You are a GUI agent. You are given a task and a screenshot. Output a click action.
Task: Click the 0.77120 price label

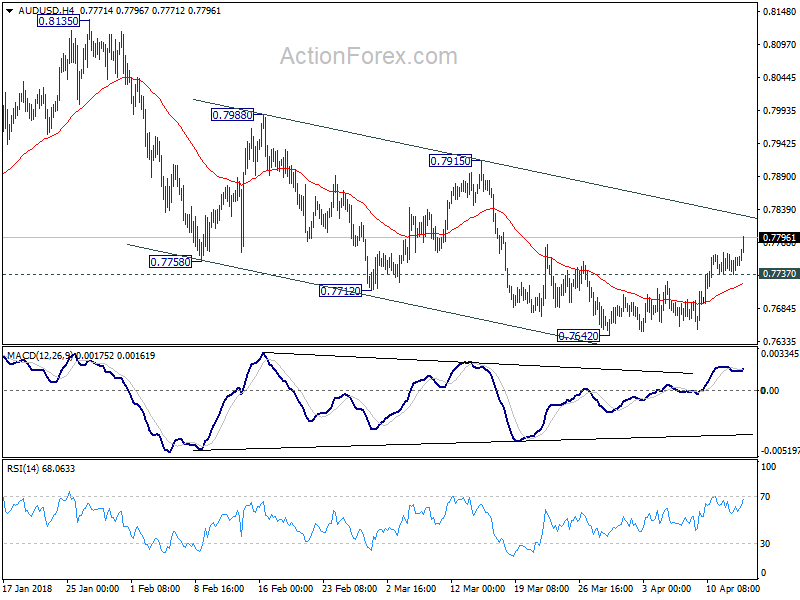(340, 291)
